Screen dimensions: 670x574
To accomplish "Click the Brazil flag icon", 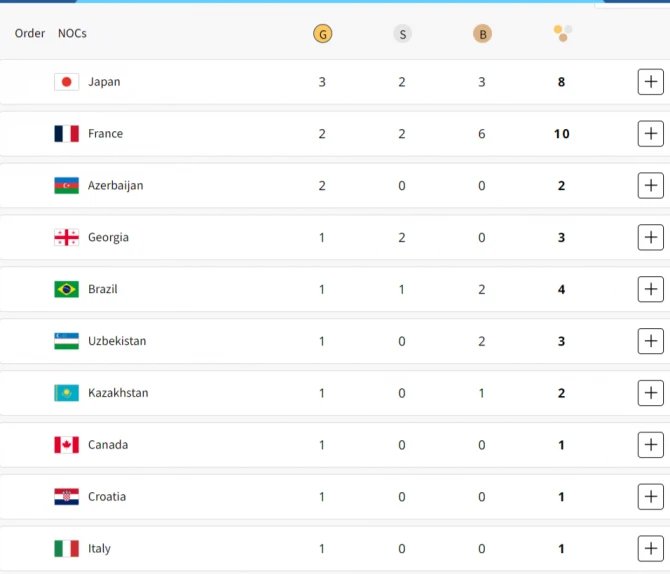I will click(x=66, y=289).
